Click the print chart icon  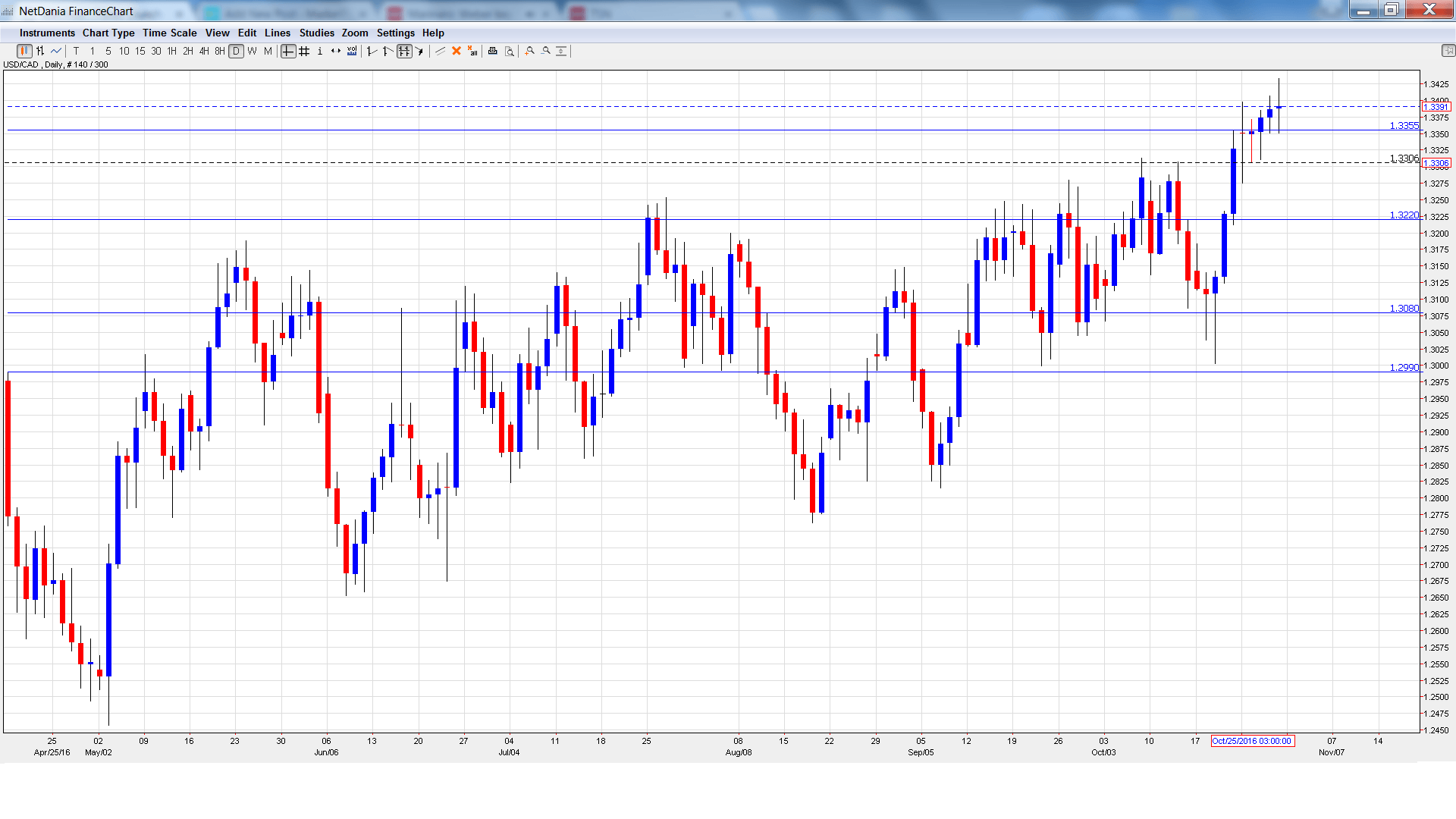[493, 51]
